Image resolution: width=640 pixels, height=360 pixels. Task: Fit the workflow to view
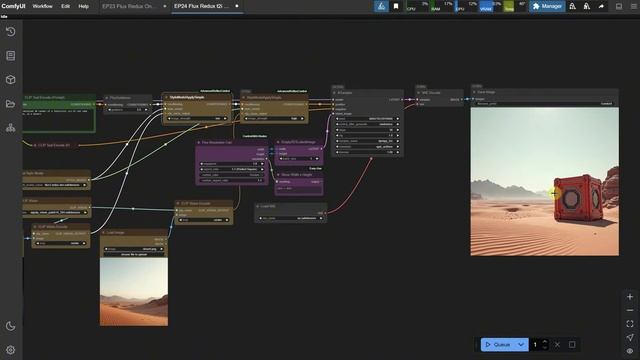coord(630,324)
